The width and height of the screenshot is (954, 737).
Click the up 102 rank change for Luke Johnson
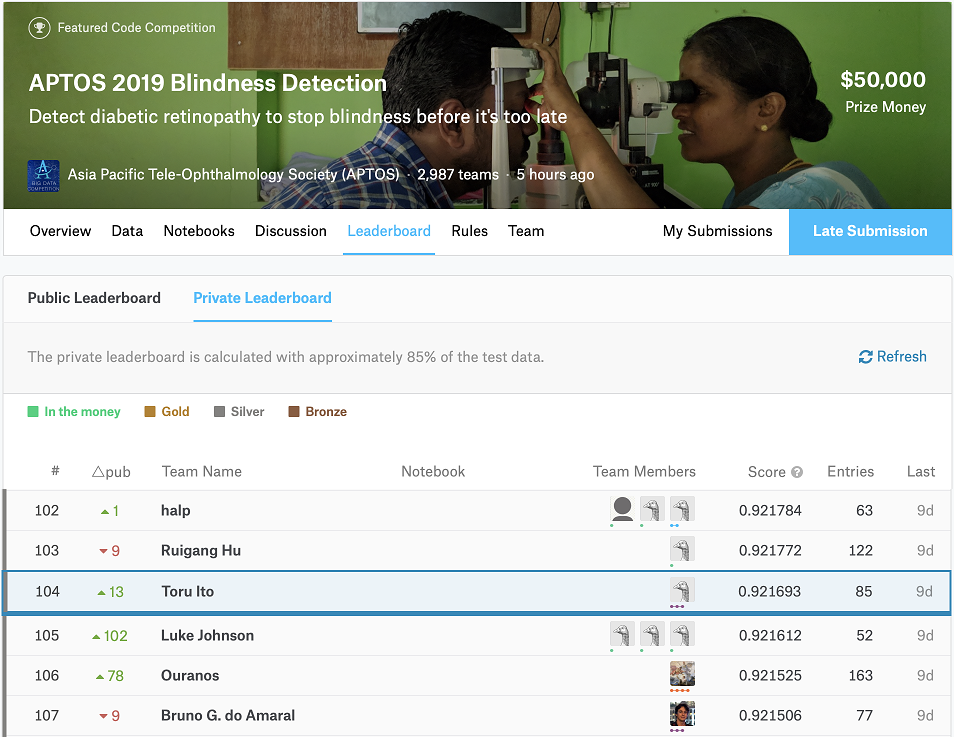[110, 636]
